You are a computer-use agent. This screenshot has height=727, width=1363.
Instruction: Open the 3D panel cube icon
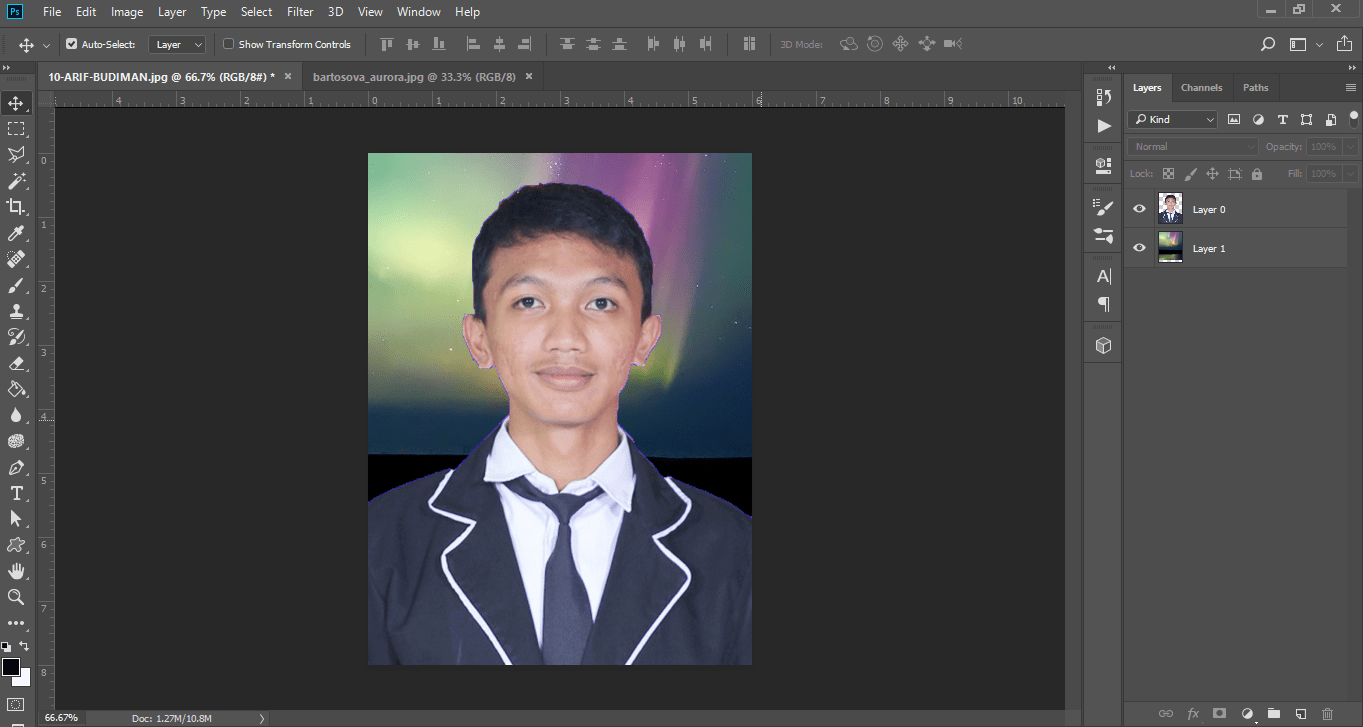[x=1102, y=344]
